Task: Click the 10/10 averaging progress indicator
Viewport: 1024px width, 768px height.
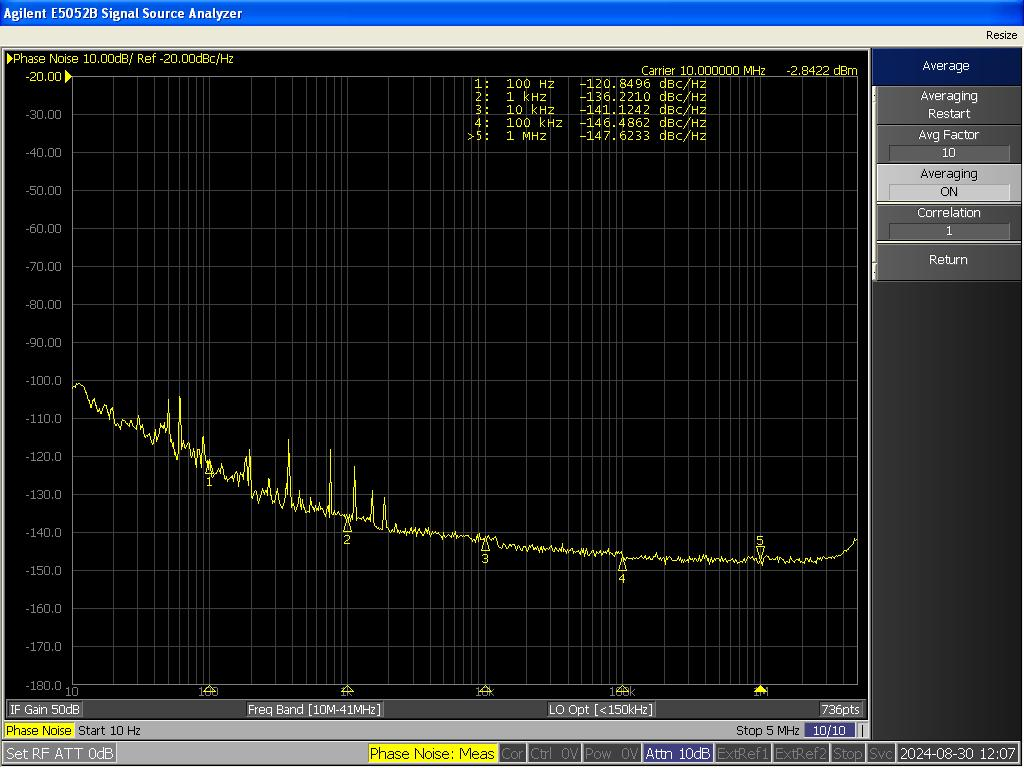Action: tap(830, 731)
